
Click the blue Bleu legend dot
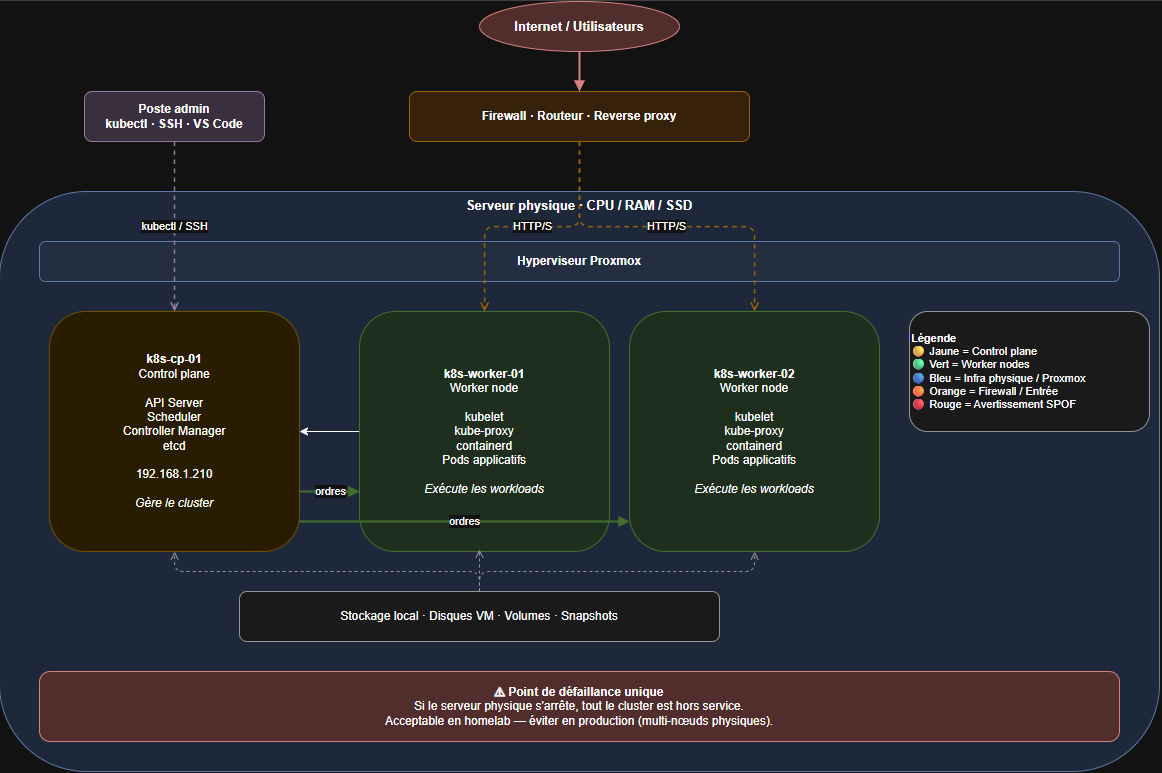pyautogui.click(x=918, y=378)
